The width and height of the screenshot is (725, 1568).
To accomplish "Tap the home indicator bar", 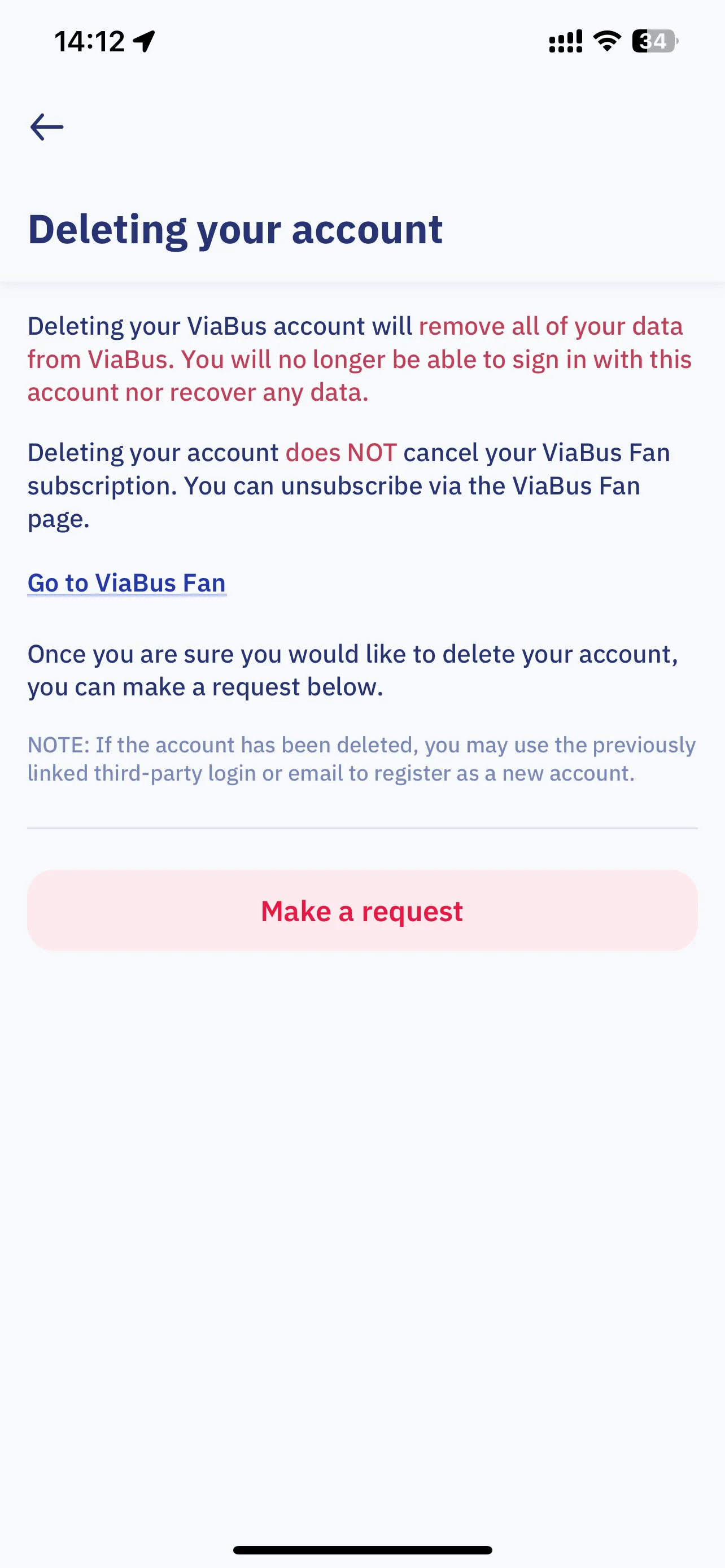I will [362, 1550].
